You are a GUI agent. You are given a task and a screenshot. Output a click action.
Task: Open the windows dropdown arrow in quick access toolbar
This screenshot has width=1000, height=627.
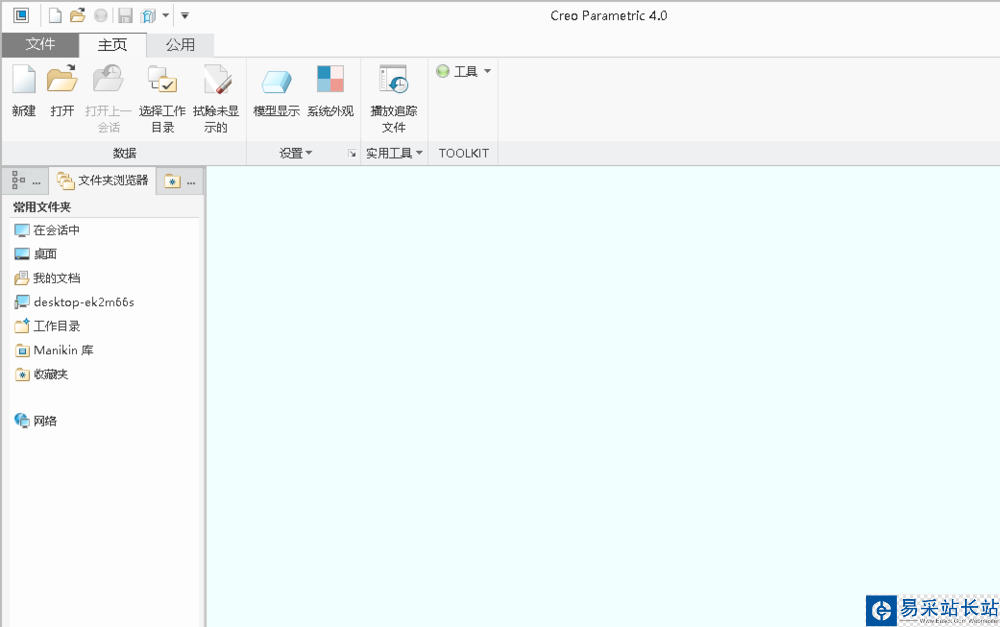tap(165, 15)
